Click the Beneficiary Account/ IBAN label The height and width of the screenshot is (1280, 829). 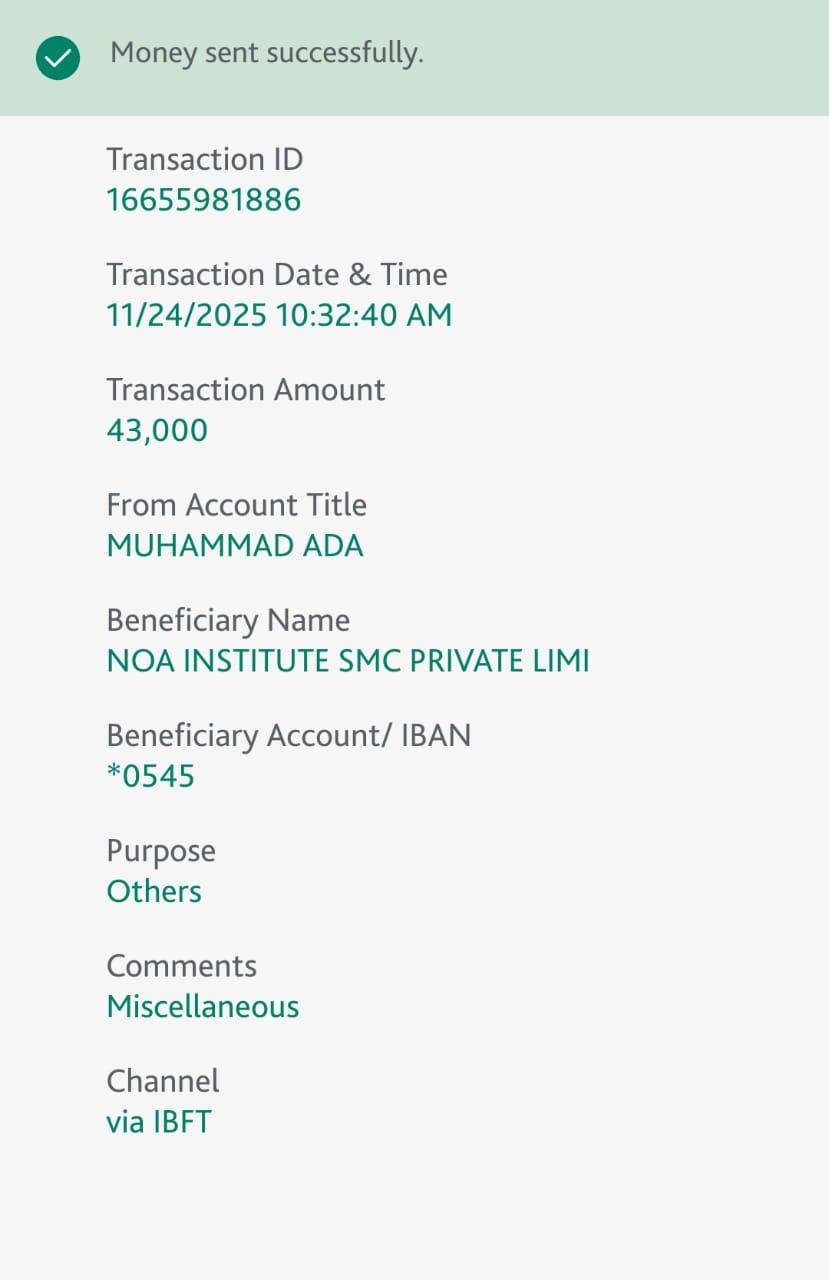click(288, 735)
